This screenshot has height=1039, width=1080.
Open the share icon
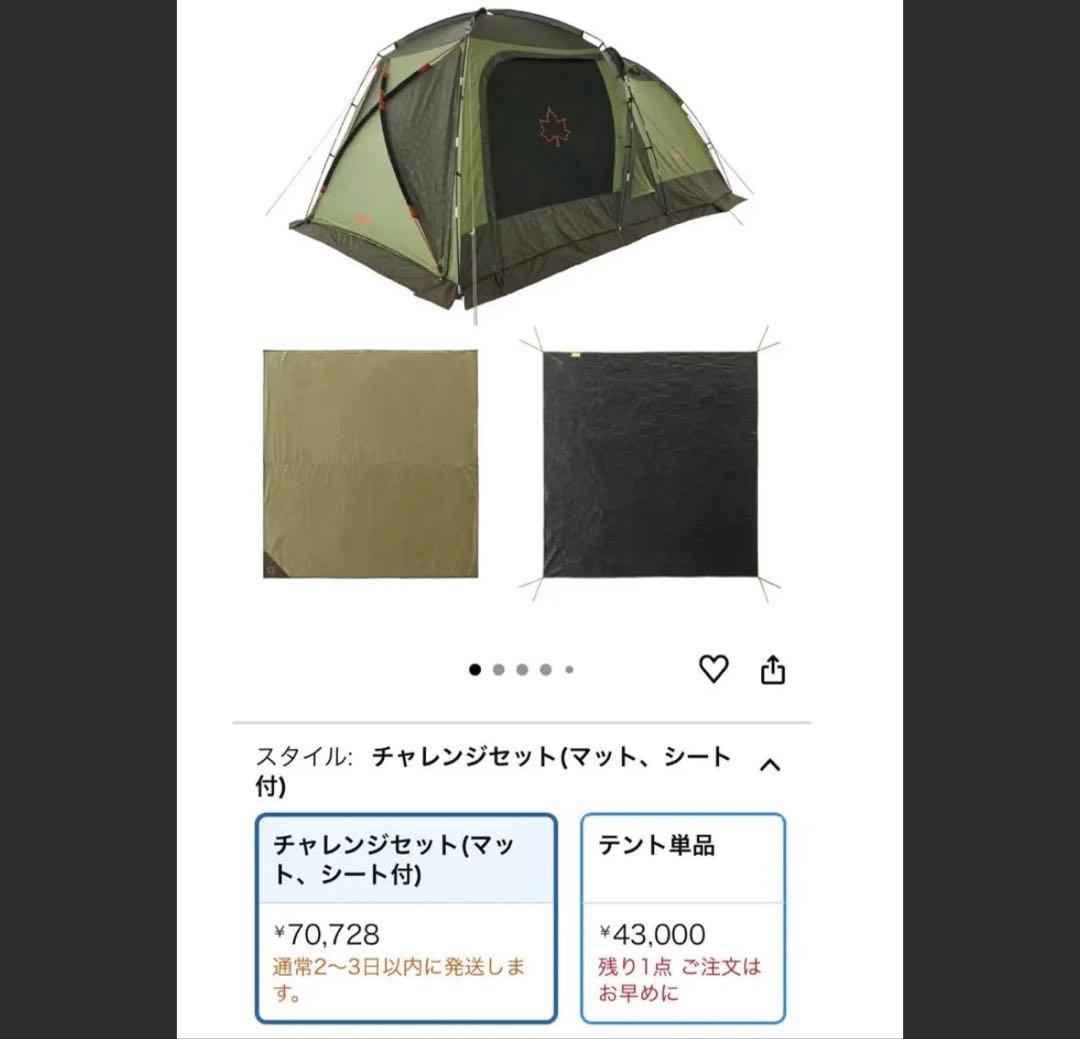(773, 669)
